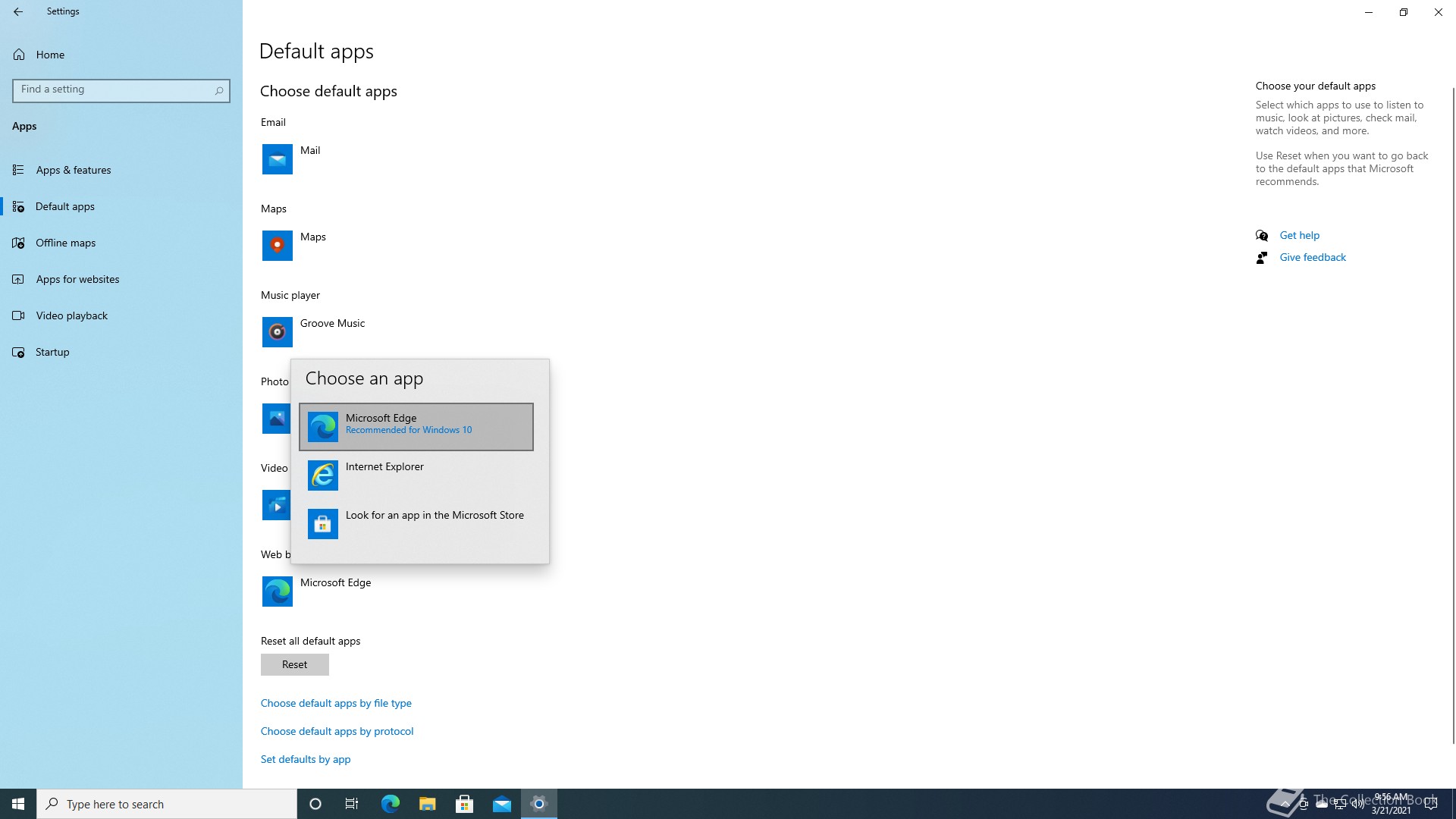Open Choose default apps by file type

pyautogui.click(x=336, y=703)
